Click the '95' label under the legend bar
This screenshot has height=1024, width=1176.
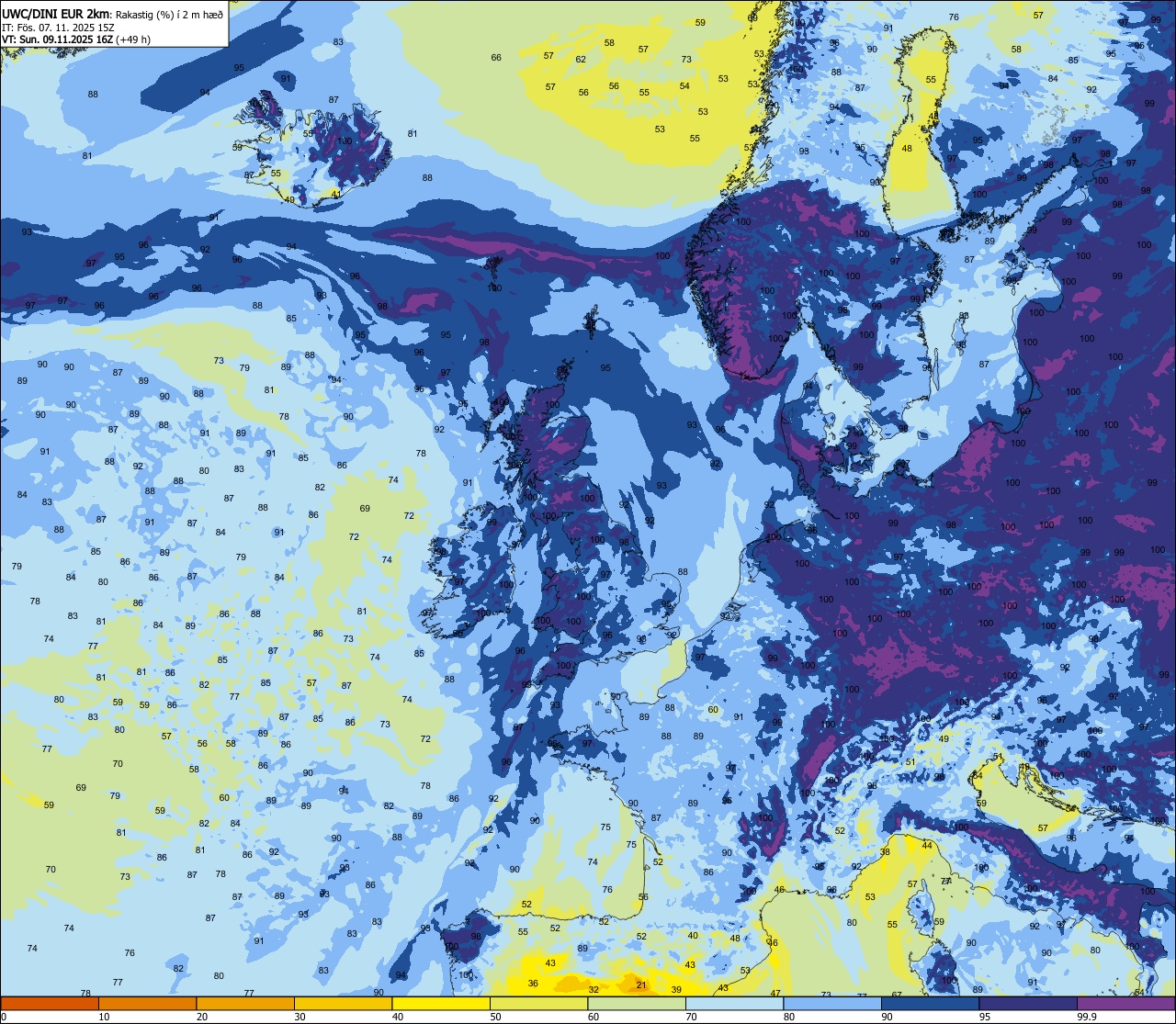(x=985, y=1017)
